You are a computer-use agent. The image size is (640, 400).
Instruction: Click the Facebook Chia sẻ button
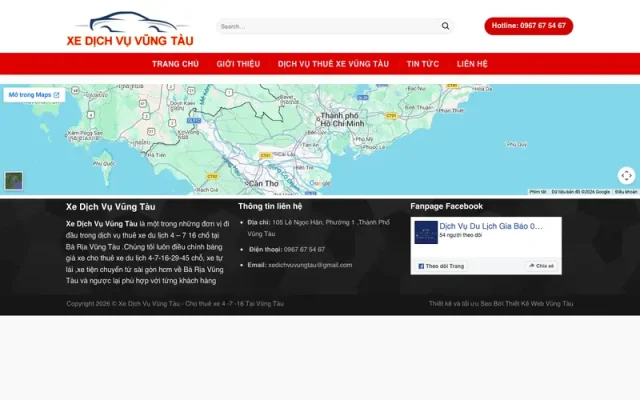tap(541, 266)
